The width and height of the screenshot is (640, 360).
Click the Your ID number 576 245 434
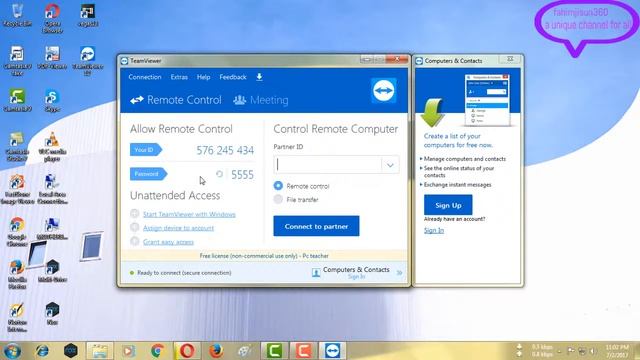(225, 150)
